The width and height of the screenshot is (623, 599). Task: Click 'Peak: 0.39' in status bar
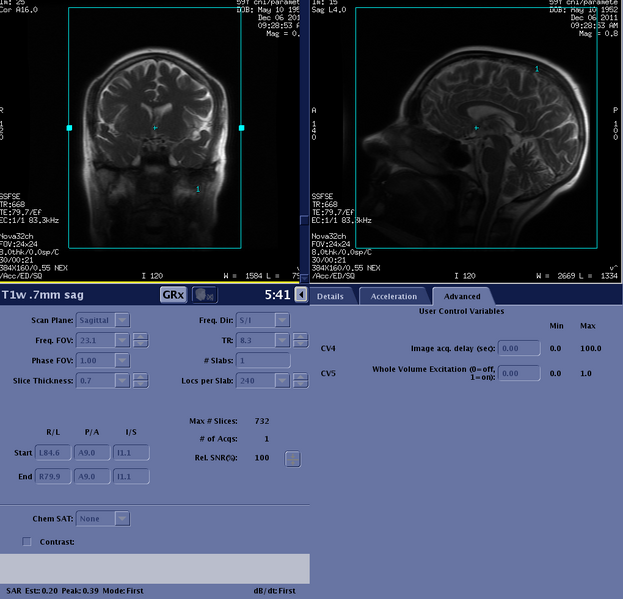pos(80,591)
